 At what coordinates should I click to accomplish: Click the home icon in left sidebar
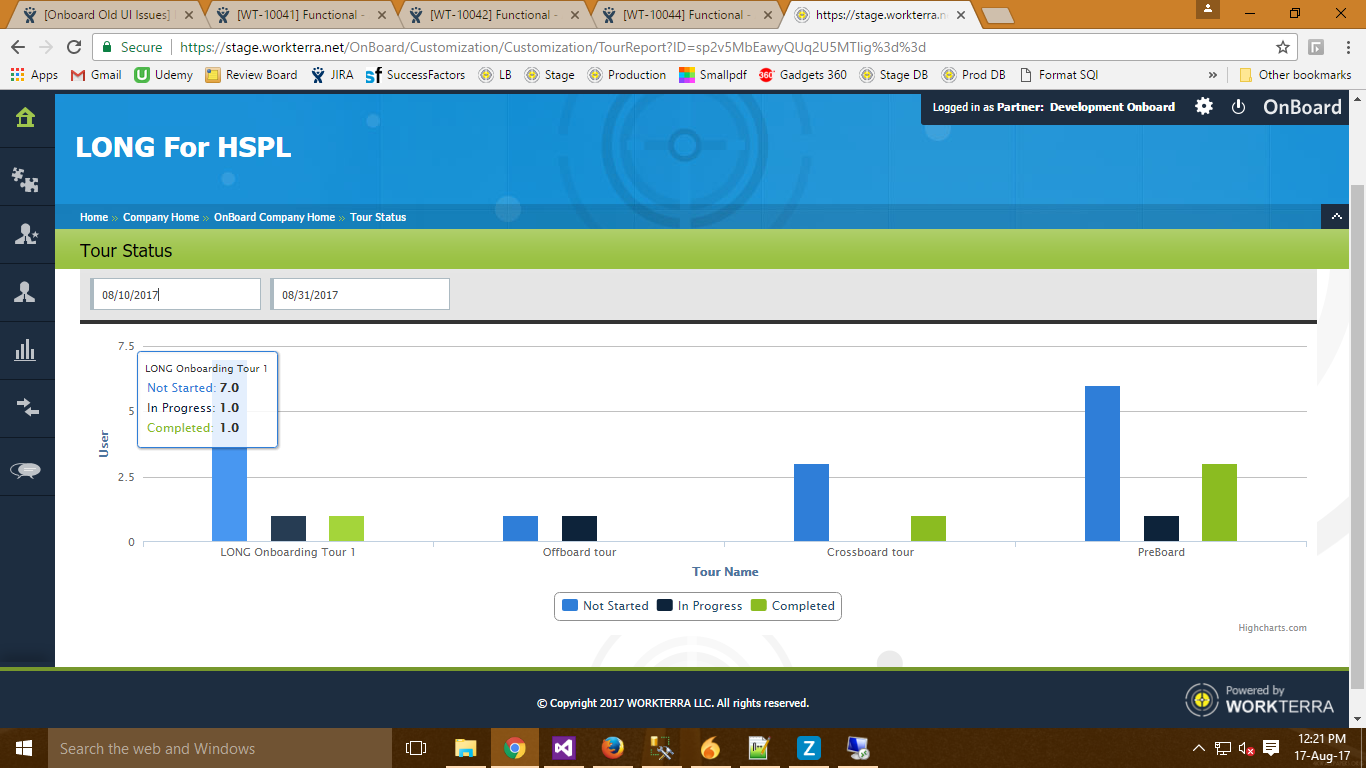point(25,118)
